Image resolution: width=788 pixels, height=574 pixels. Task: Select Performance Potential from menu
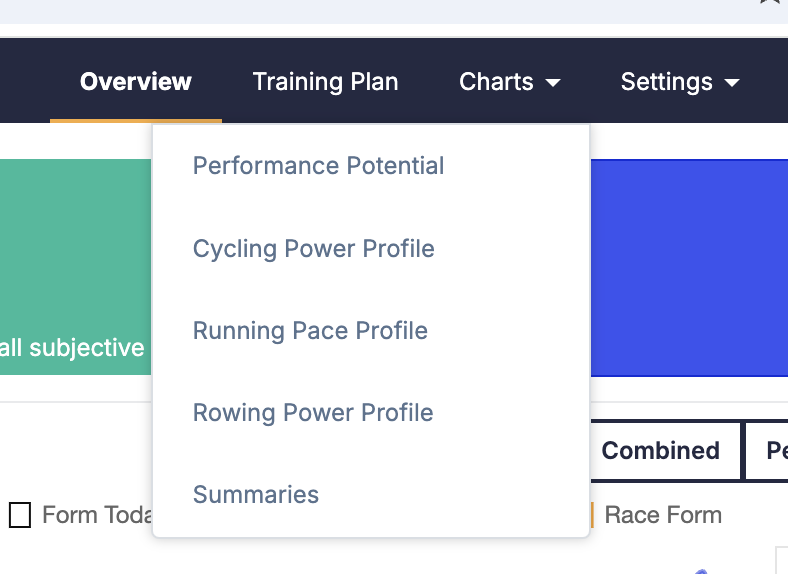point(319,165)
